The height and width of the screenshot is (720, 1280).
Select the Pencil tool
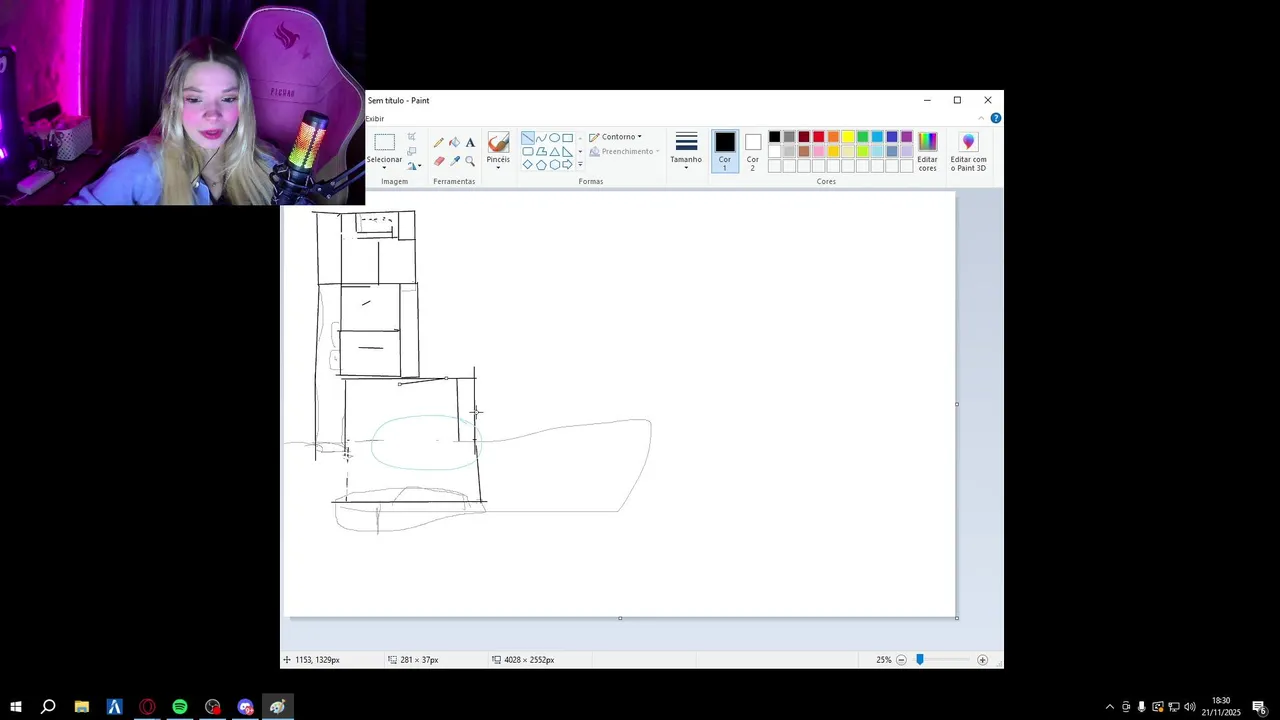pos(439,142)
